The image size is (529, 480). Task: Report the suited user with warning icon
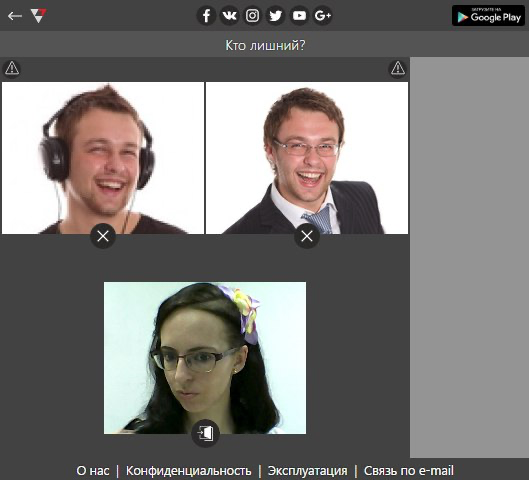pos(398,68)
